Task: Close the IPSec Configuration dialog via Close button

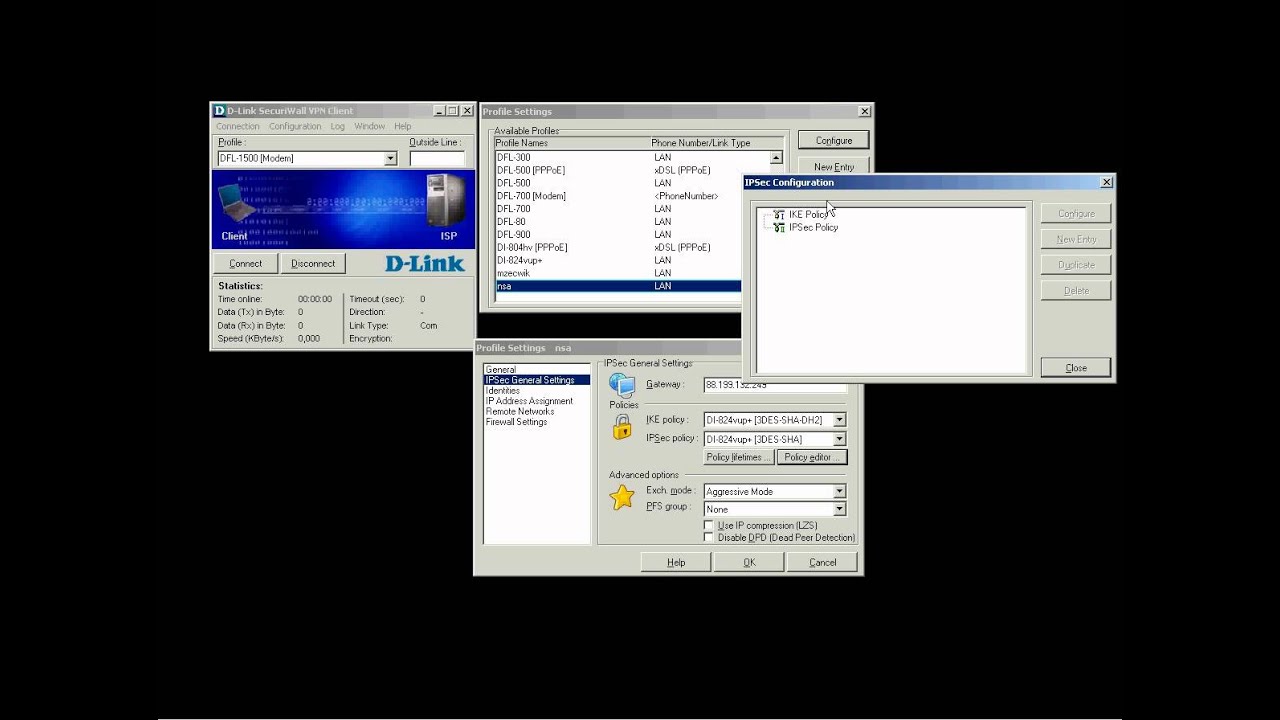Action: point(1076,368)
